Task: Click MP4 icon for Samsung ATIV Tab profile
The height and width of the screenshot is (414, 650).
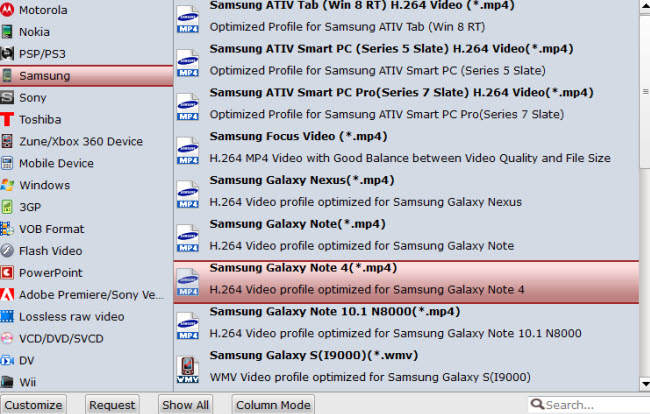Action: [188, 19]
